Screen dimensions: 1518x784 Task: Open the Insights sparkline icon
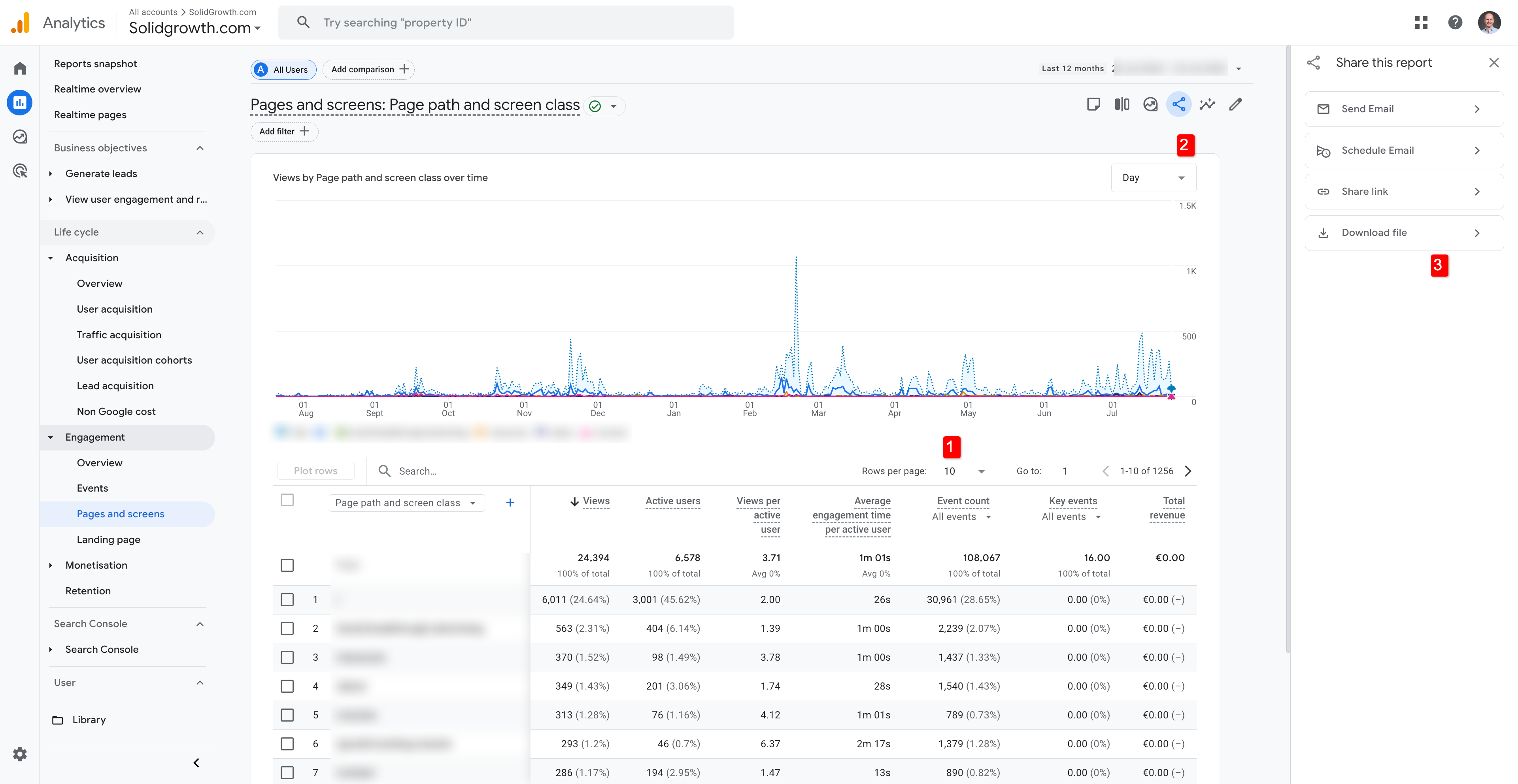[1207, 105]
